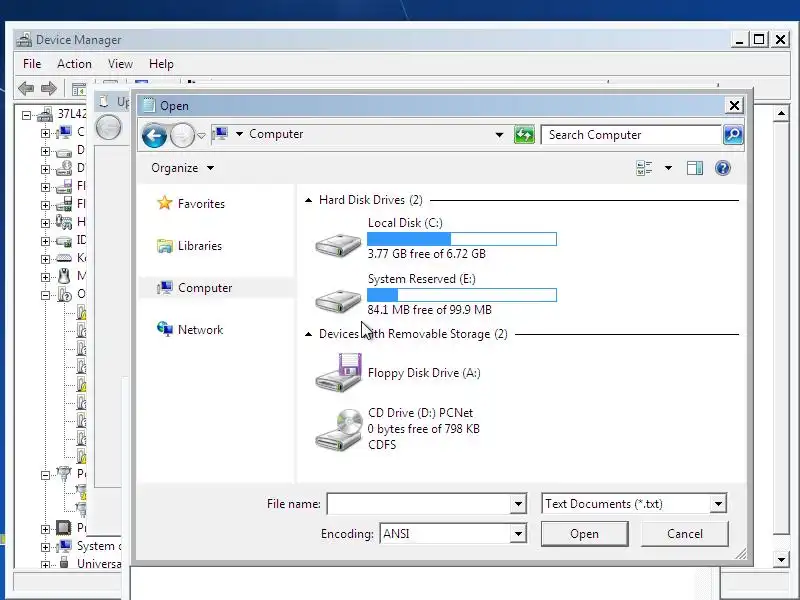
Task: Click the Back arrow in Open dialog
Action: tap(154, 135)
